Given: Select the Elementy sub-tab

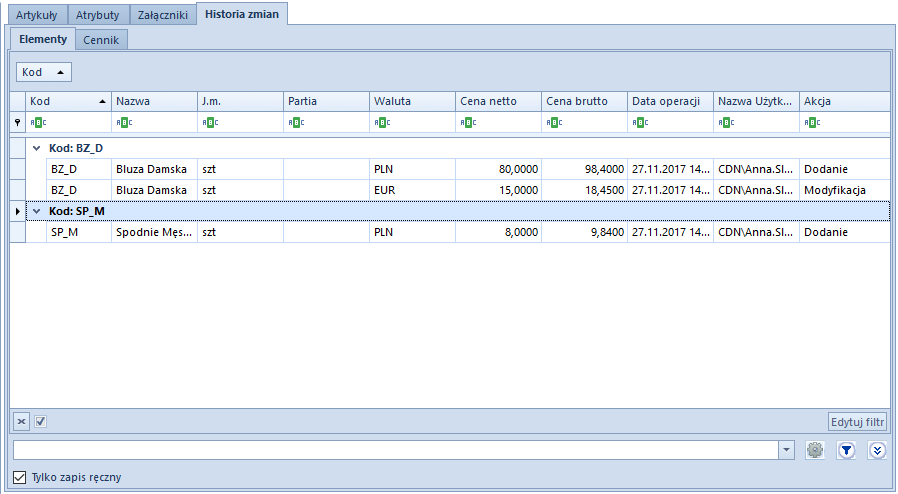Looking at the screenshot, I should coord(43,39).
